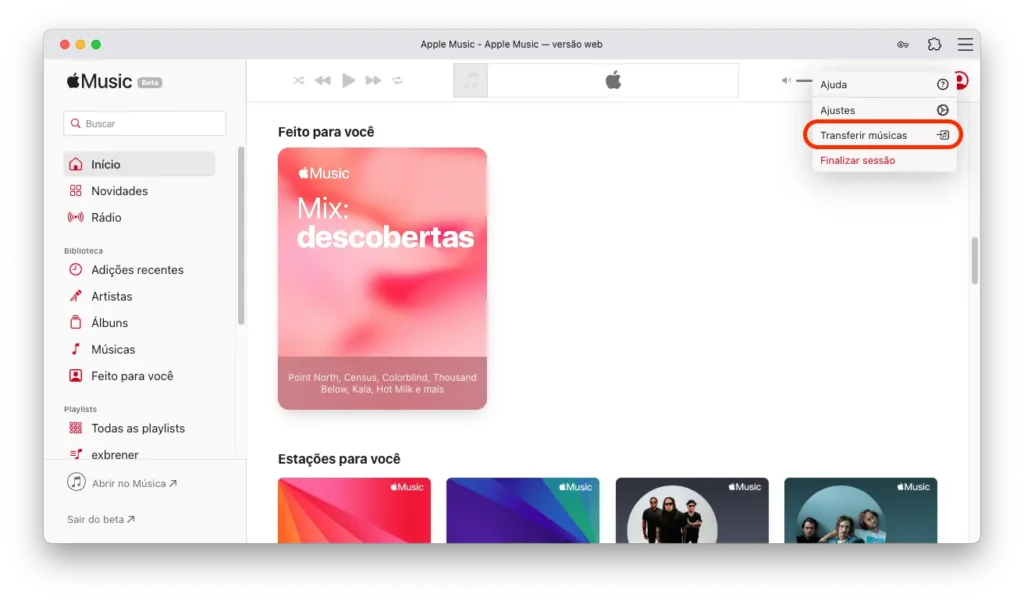The height and width of the screenshot is (601, 1024).
Task: Click the volume speaker icon
Action: click(x=786, y=81)
